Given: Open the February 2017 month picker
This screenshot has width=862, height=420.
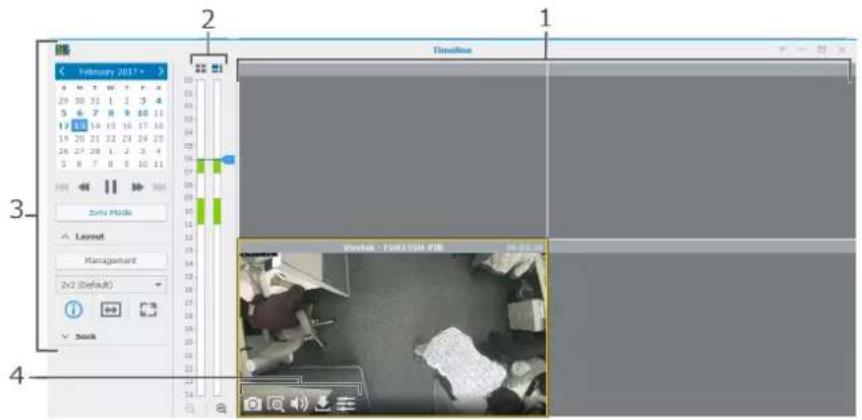Looking at the screenshot, I should (112, 72).
